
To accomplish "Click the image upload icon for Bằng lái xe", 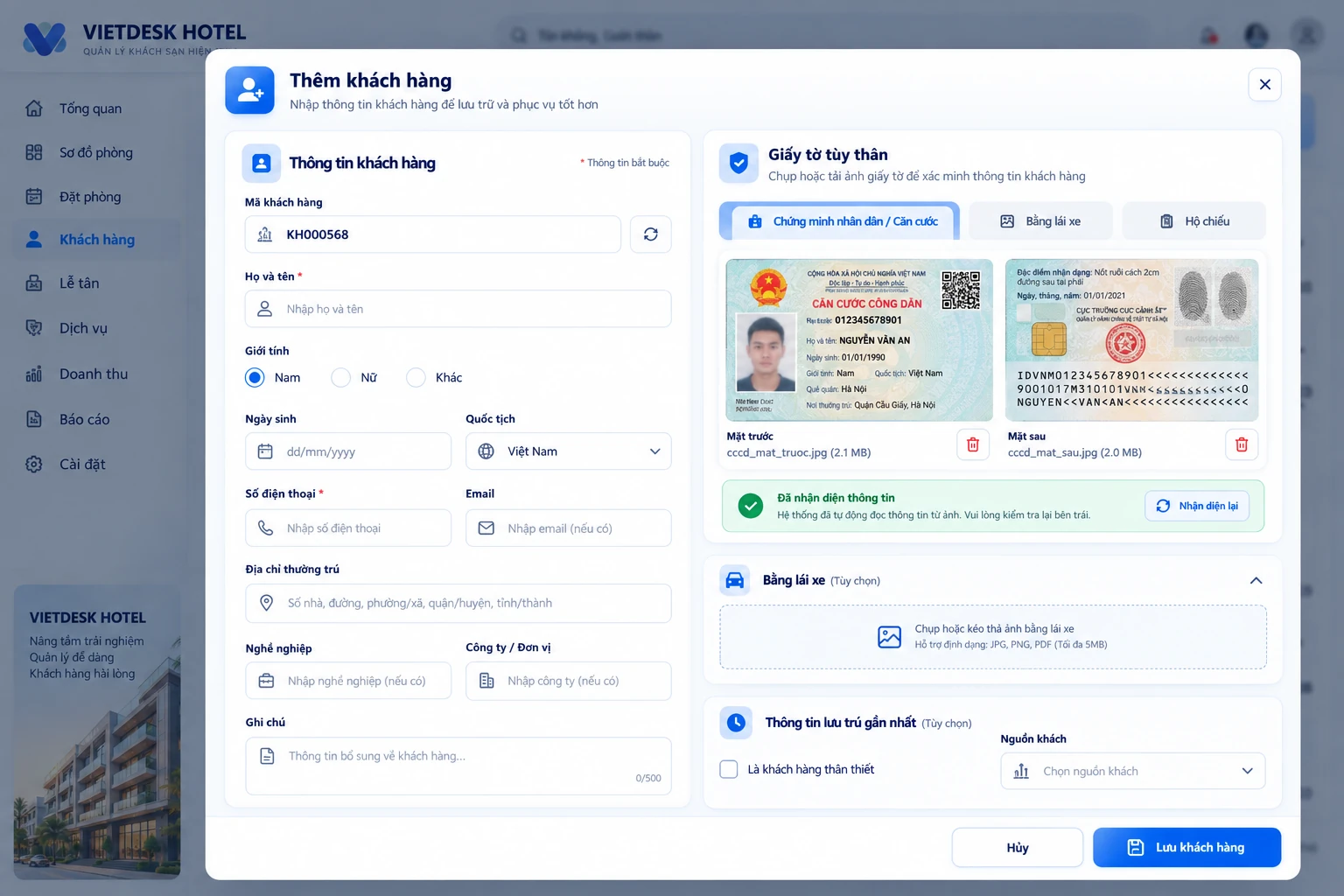I will pos(889,636).
